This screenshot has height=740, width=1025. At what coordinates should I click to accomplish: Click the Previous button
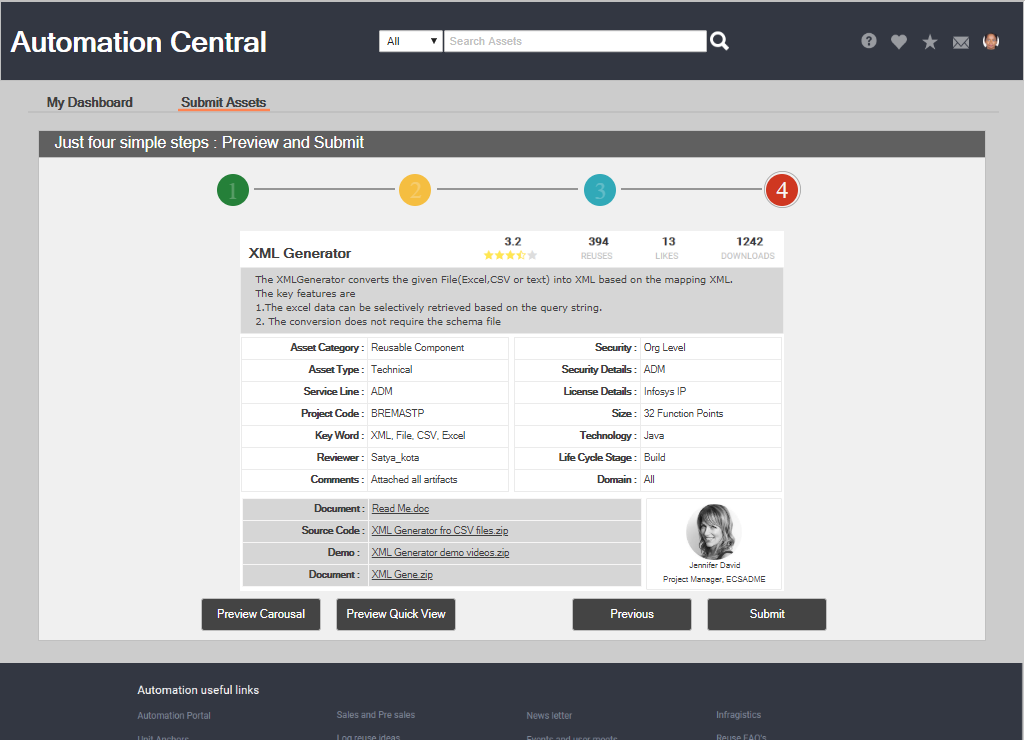632,614
